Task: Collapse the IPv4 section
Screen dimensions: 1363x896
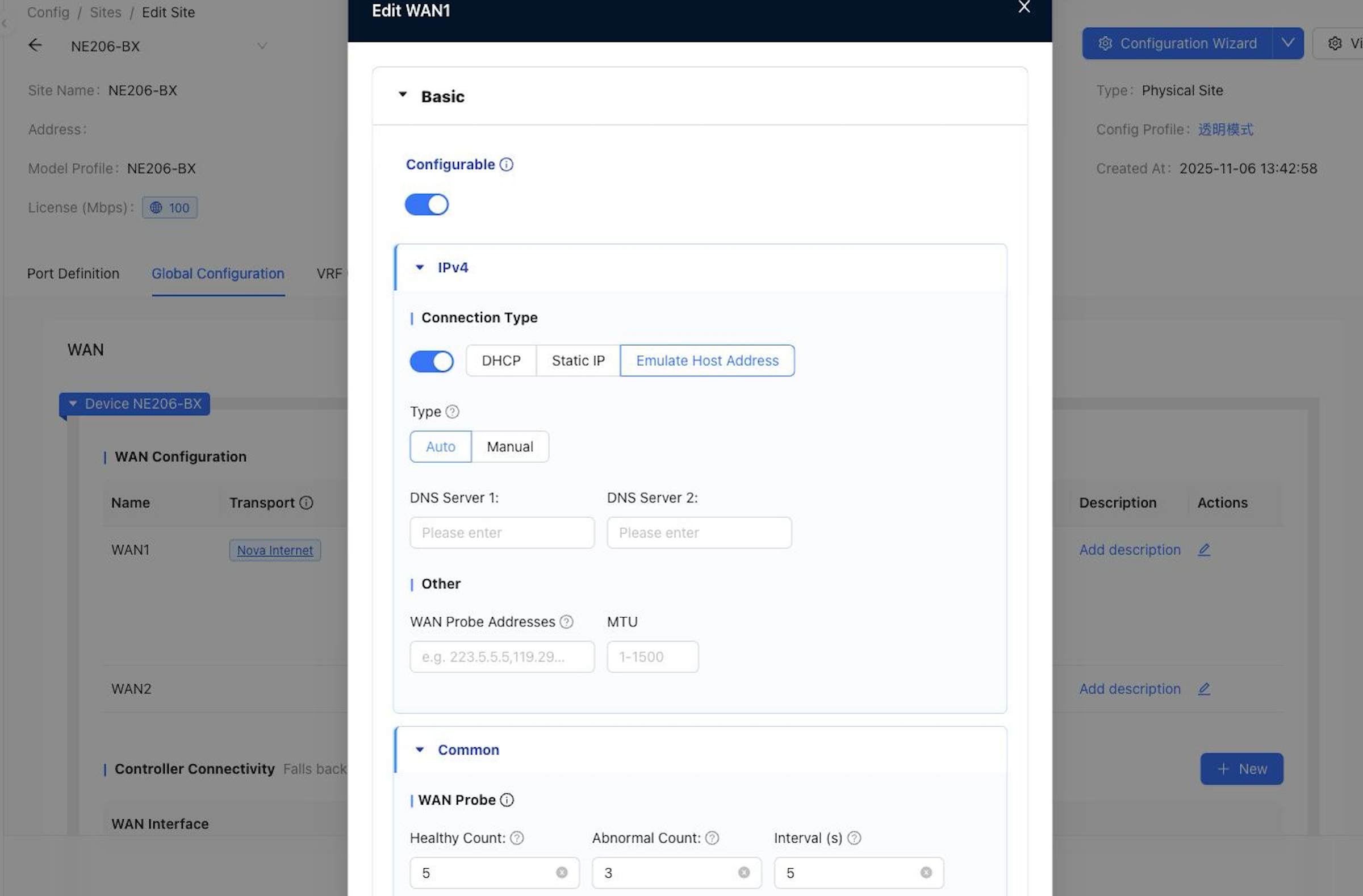Action: click(x=420, y=267)
